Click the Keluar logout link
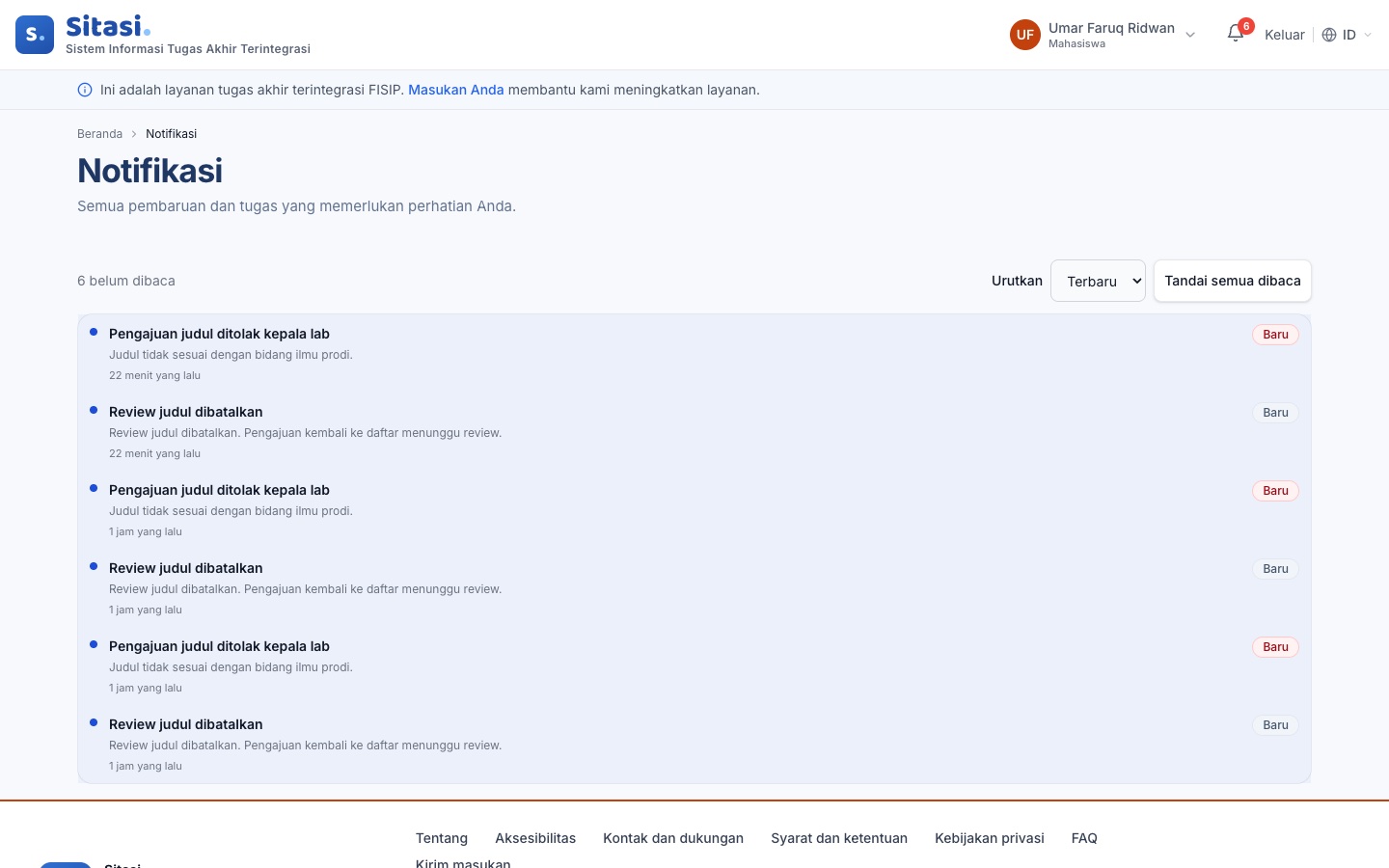This screenshot has height=868, width=1389. pyautogui.click(x=1285, y=35)
